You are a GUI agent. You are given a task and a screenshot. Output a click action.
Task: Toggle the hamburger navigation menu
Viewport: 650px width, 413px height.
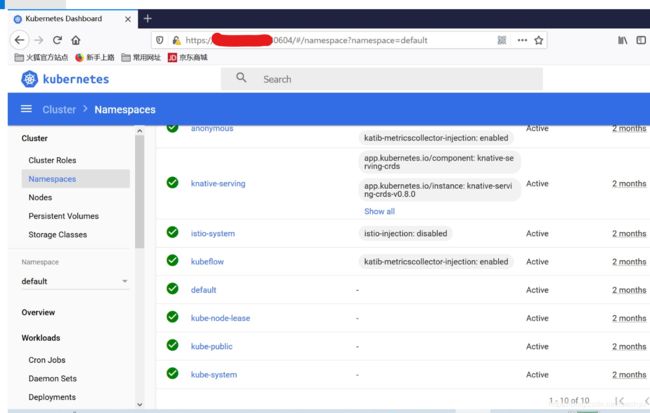tap(26, 109)
